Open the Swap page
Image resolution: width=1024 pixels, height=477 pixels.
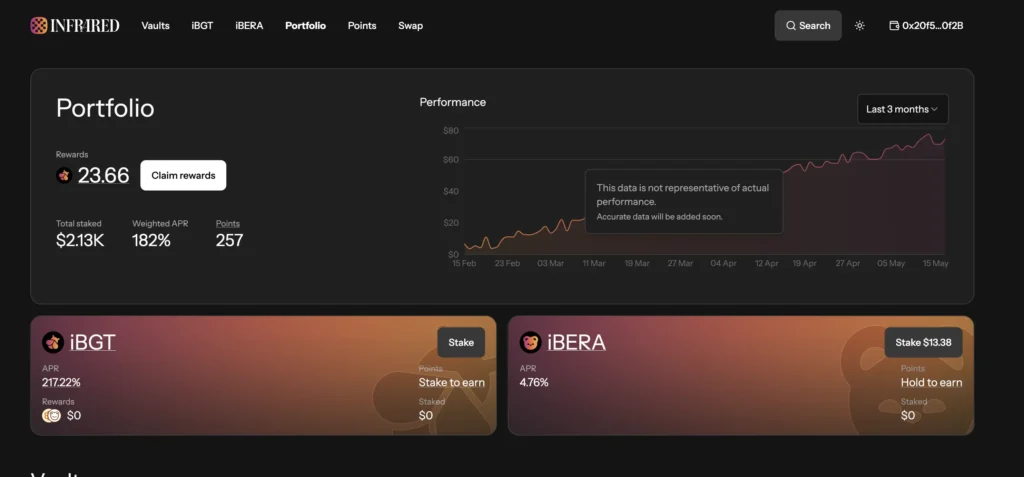[x=411, y=25]
